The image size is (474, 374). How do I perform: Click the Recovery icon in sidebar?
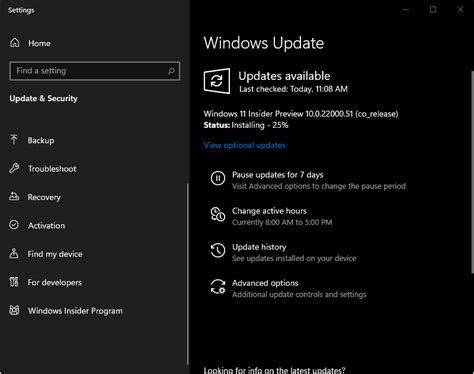(x=14, y=197)
